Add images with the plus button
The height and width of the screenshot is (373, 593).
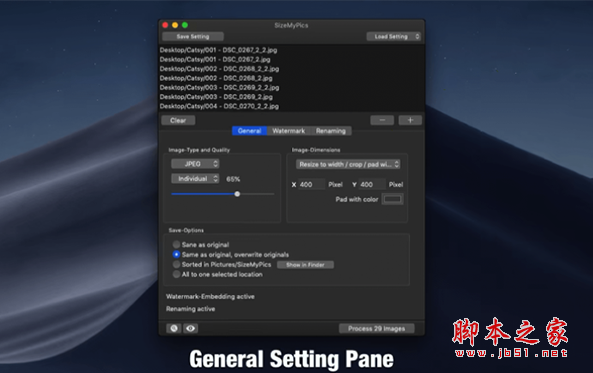pyautogui.click(x=410, y=120)
